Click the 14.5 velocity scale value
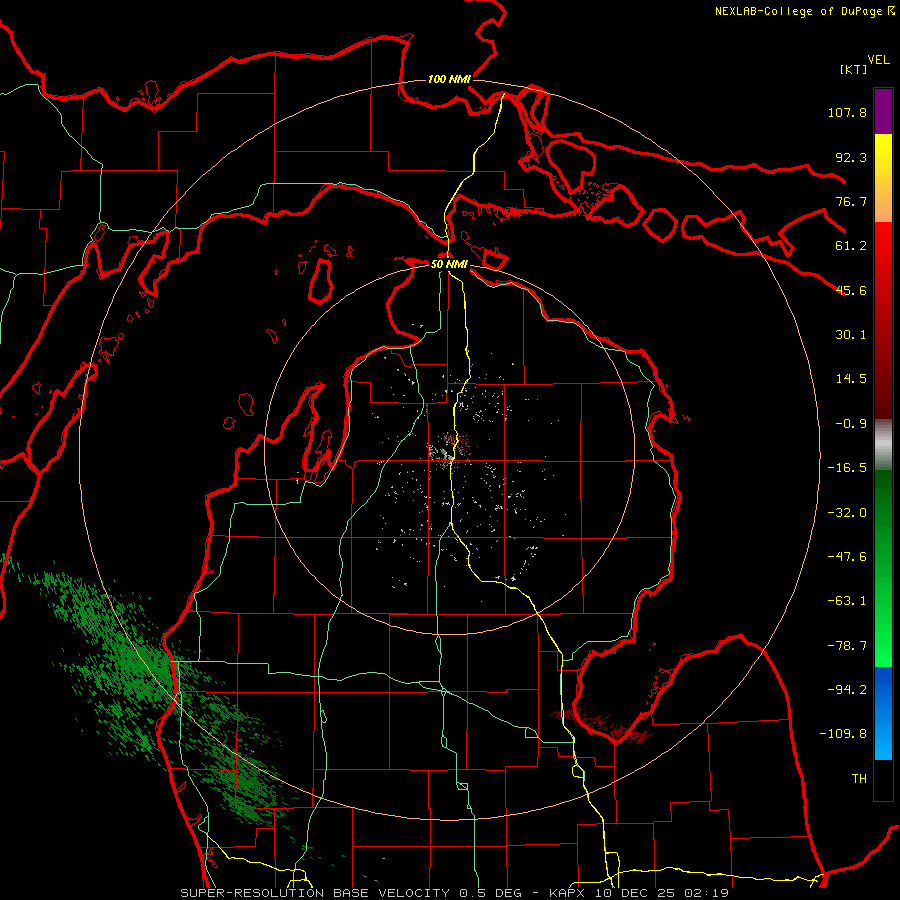 [851, 379]
